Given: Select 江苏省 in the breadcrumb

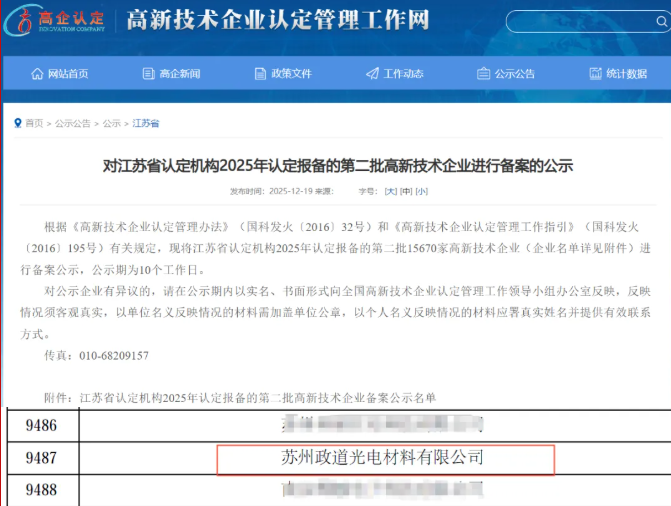Looking at the screenshot, I should [145, 123].
